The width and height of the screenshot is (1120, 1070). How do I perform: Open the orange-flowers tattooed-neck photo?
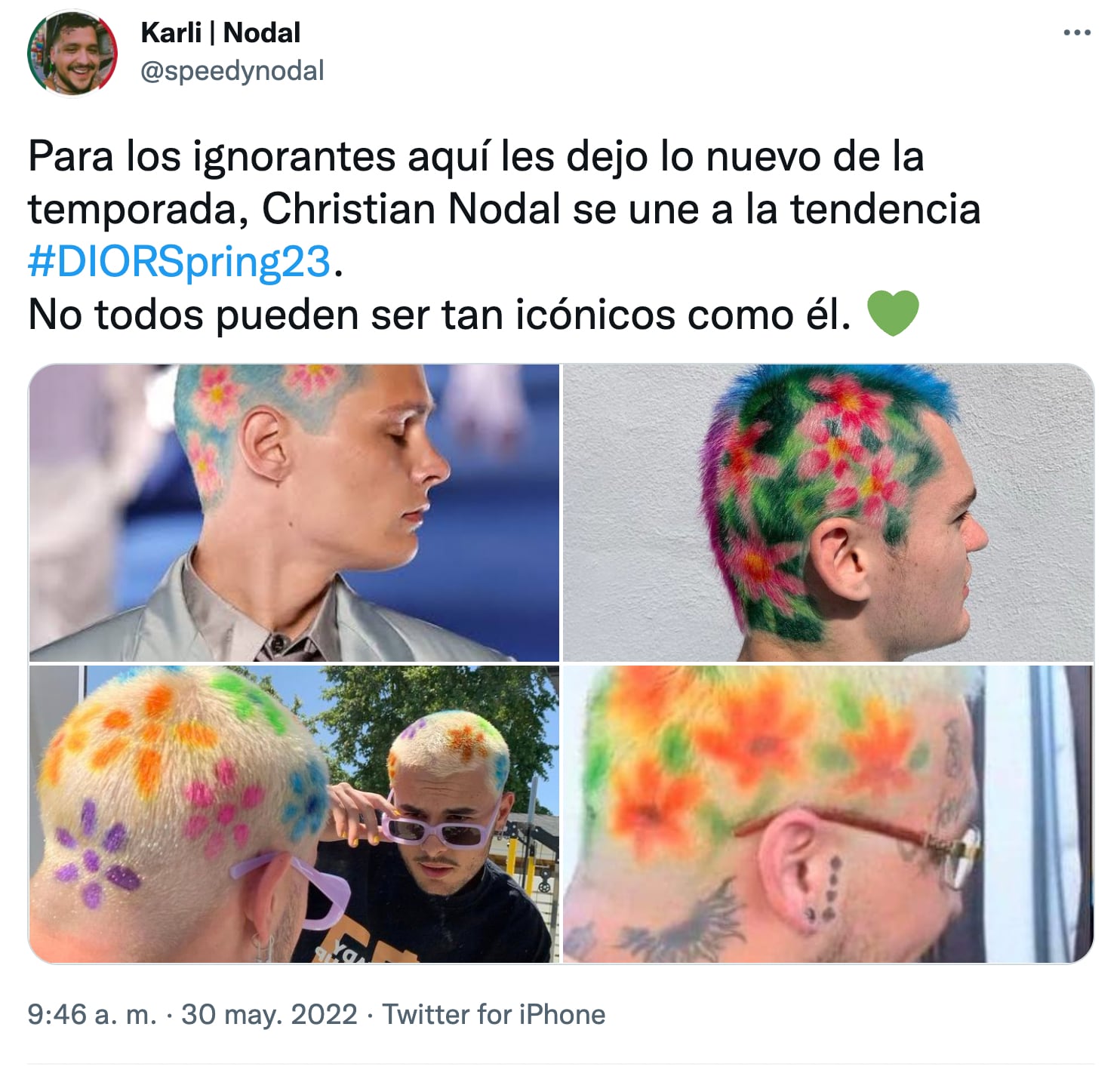(x=828, y=814)
